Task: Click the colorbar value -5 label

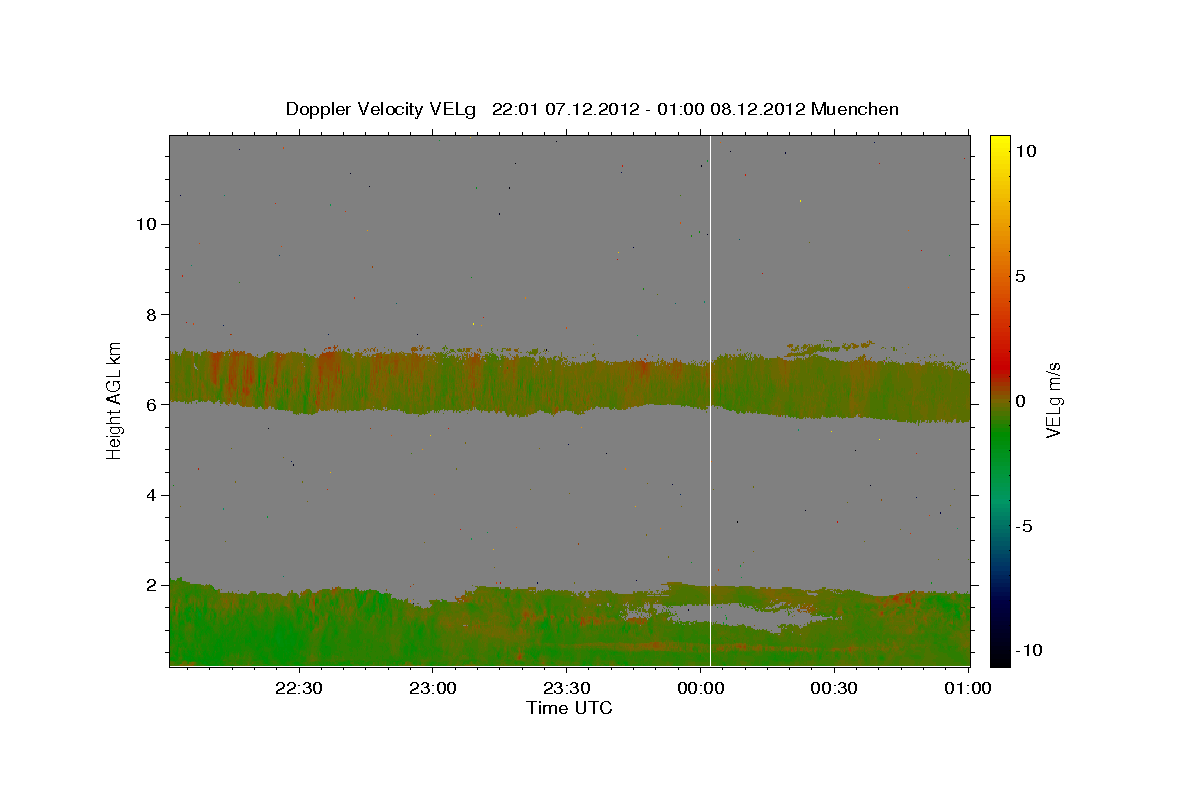Action: pyautogui.click(x=1024, y=527)
